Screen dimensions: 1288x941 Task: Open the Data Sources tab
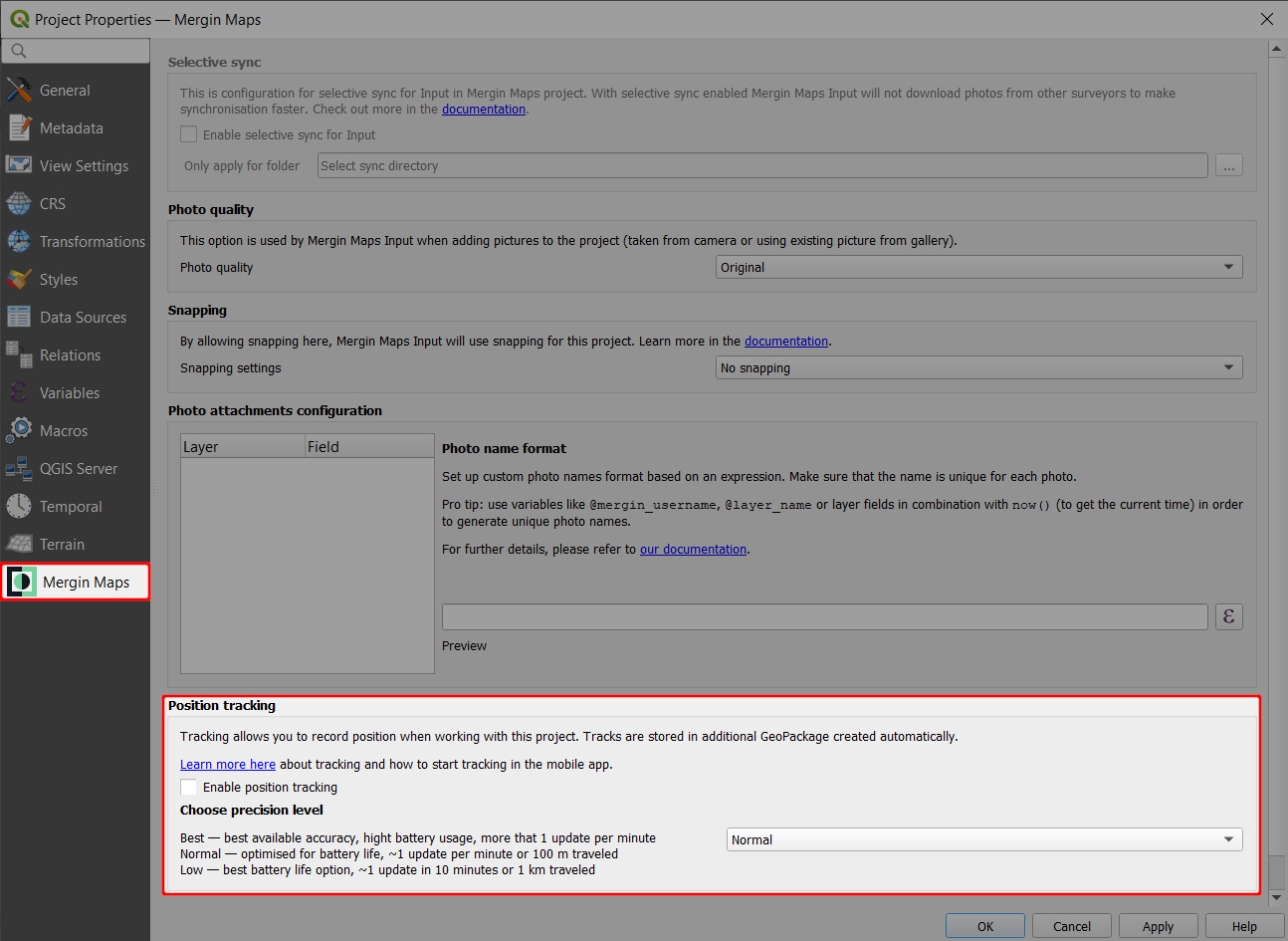pyautogui.click(x=83, y=317)
